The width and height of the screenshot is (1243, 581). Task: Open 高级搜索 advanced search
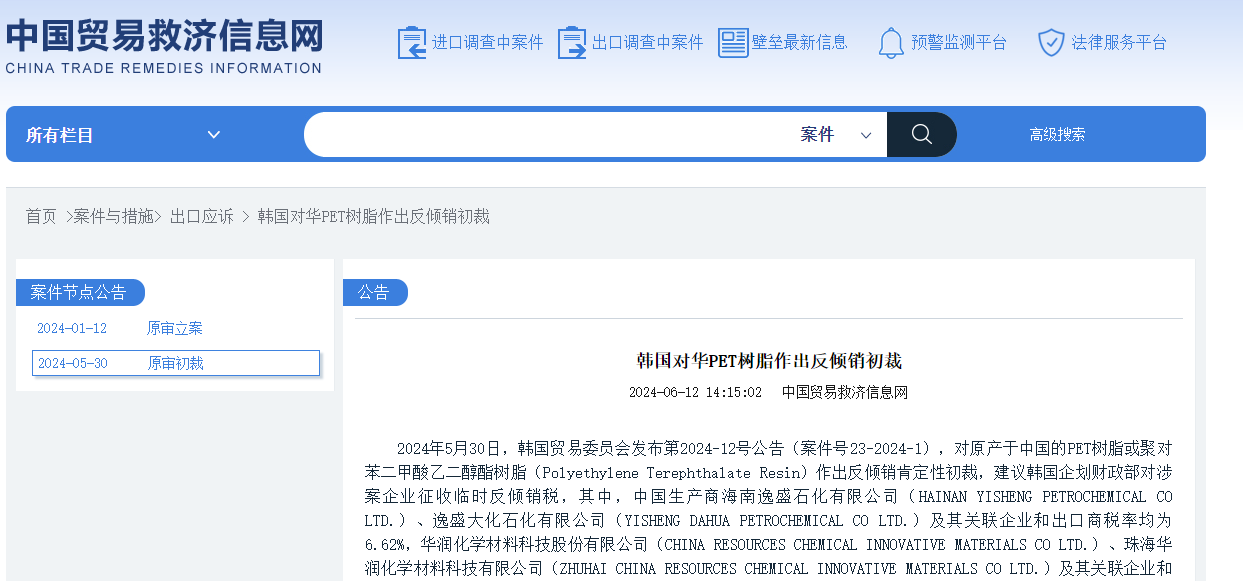[1058, 135]
